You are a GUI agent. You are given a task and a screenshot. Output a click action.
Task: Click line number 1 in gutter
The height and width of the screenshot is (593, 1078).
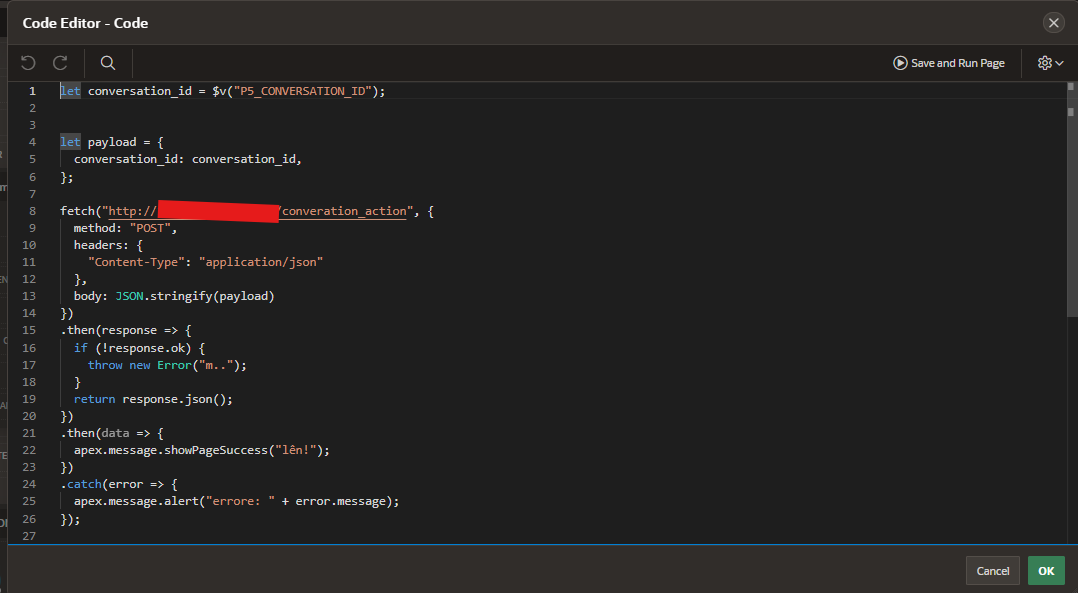point(32,91)
